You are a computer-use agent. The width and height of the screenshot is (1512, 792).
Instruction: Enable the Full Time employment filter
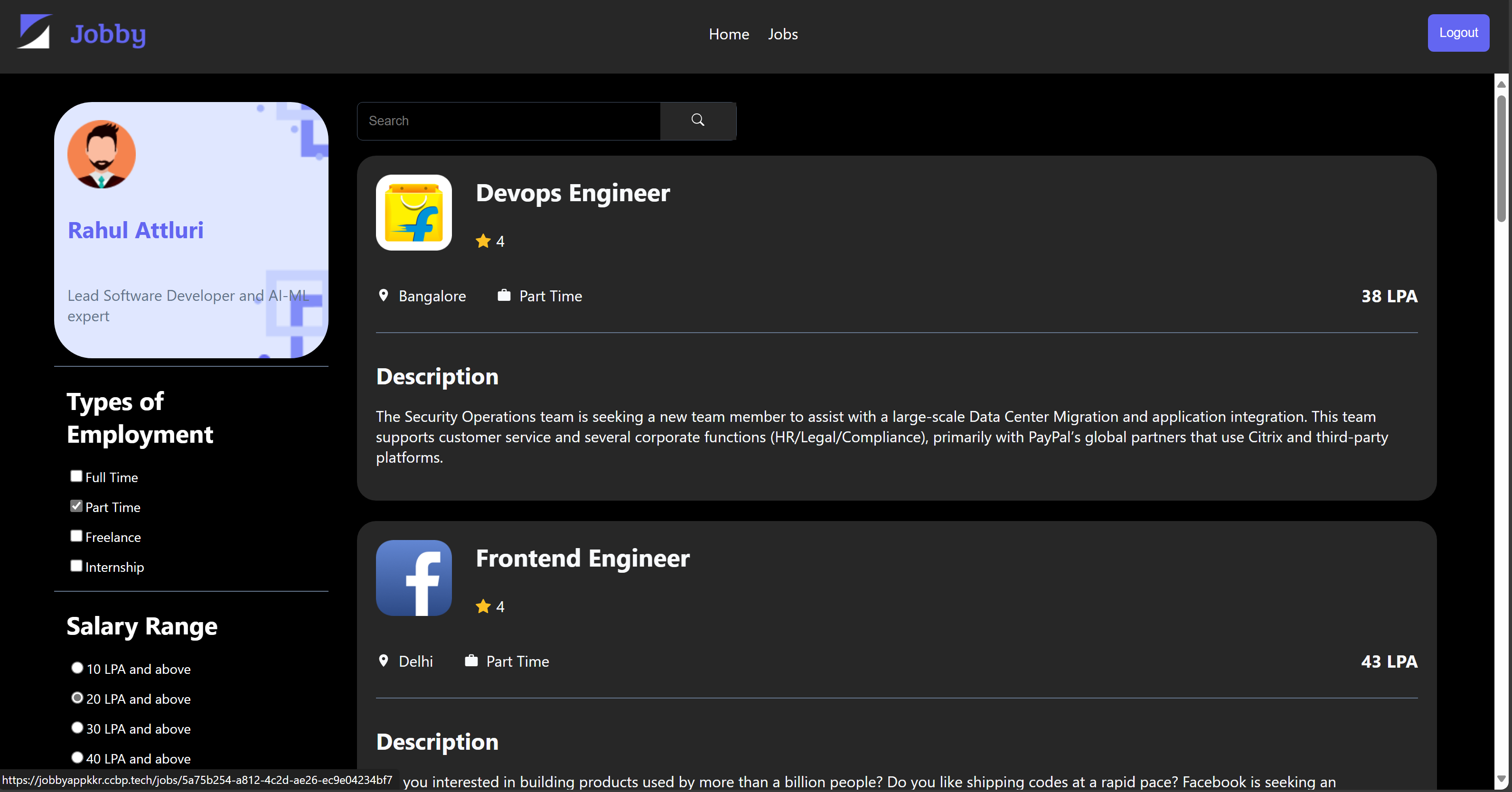pyautogui.click(x=76, y=476)
